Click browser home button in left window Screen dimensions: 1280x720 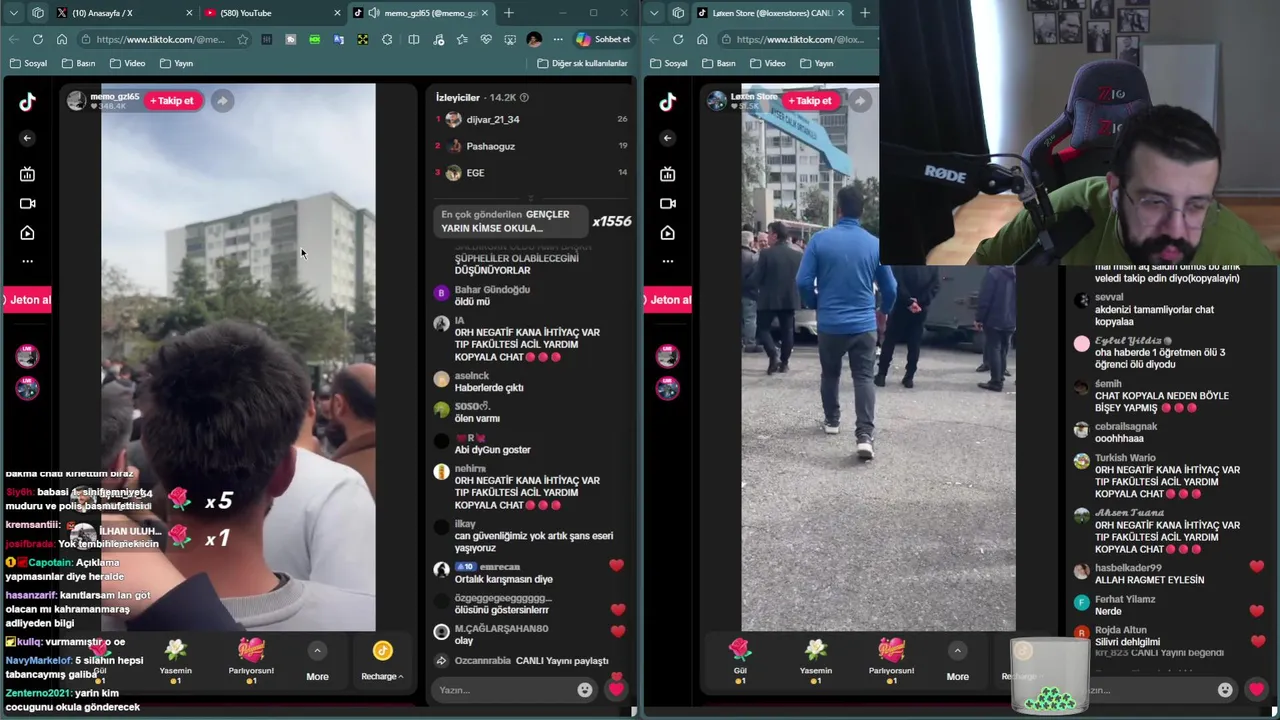click(x=62, y=39)
